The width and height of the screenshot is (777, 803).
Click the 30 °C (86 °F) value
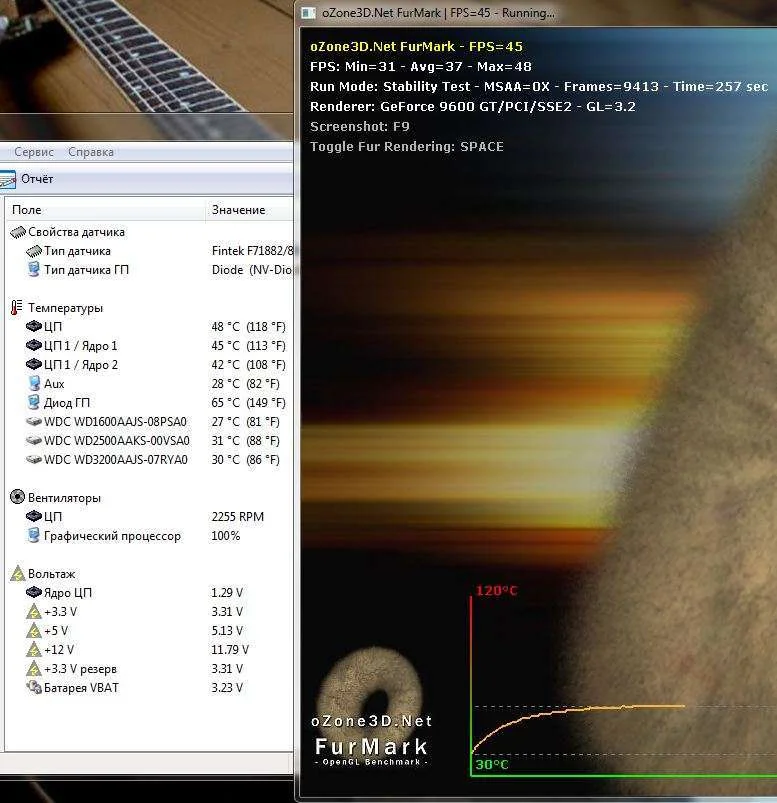click(x=245, y=459)
